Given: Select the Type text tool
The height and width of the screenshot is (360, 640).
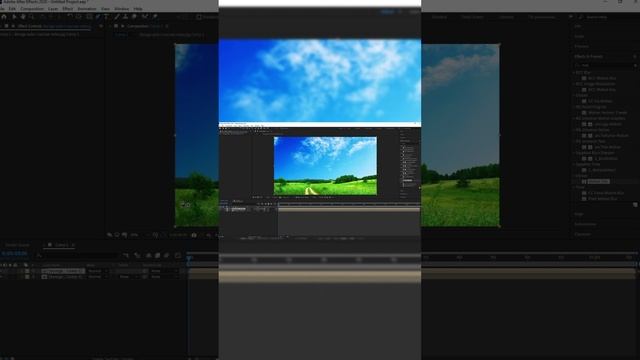Looking at the screenshot, I should (x=107, y=17).
